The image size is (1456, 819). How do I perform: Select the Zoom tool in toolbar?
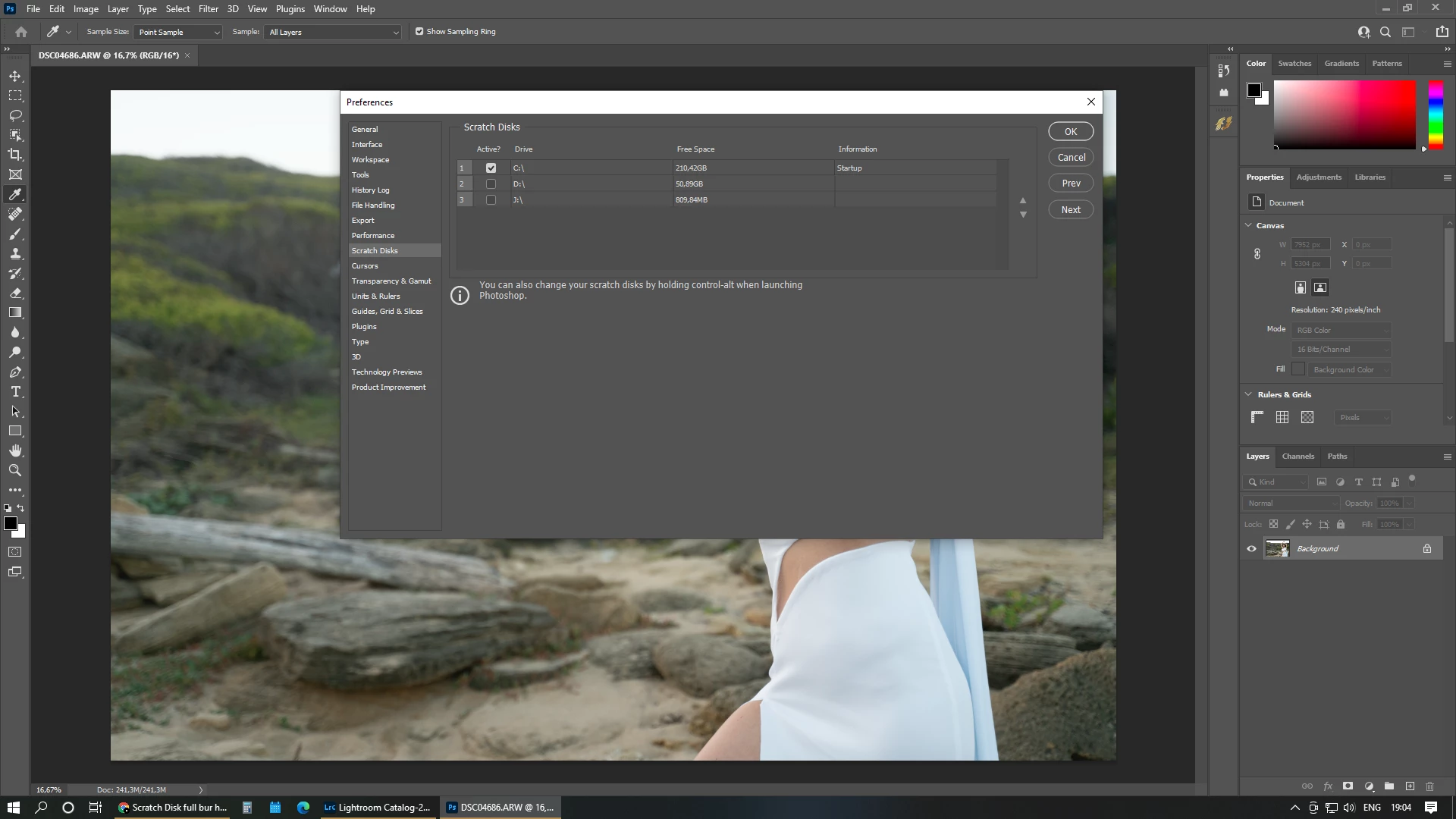tap(15, 470)
